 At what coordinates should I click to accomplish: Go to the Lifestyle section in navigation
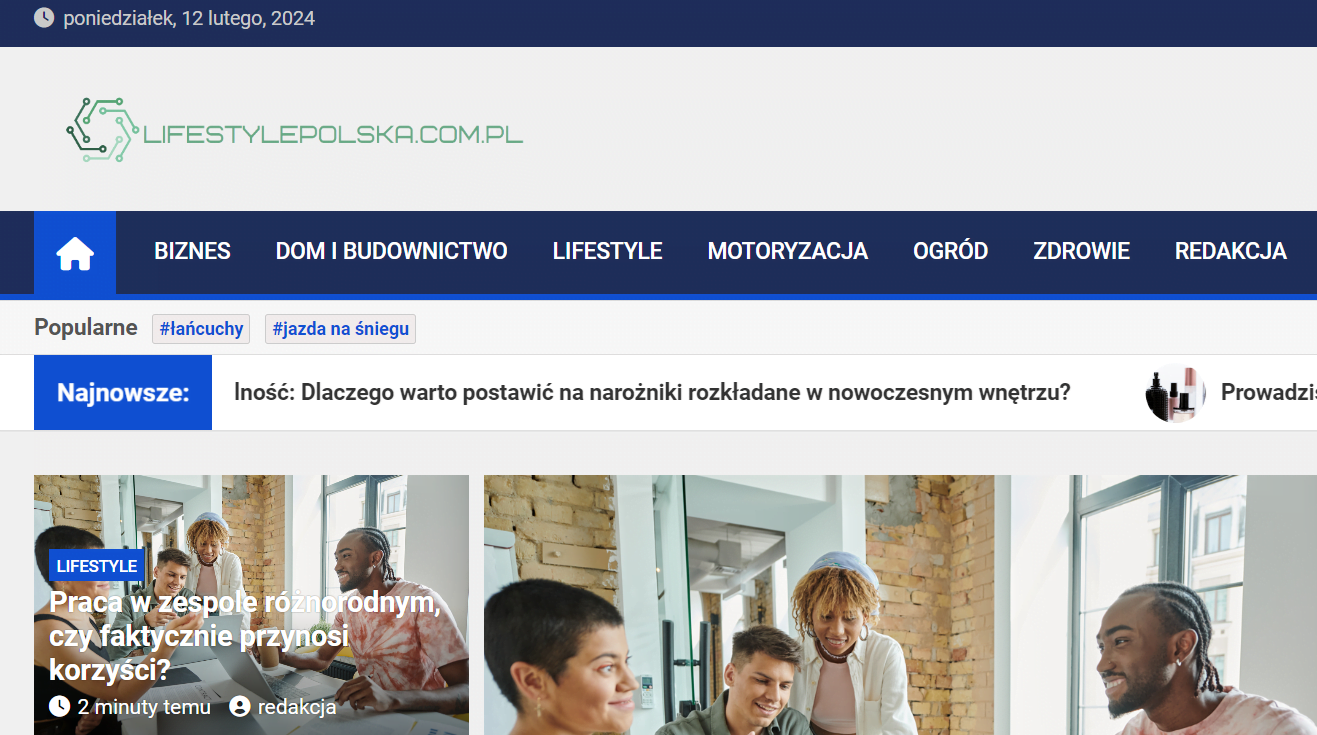tap(608, 251)
